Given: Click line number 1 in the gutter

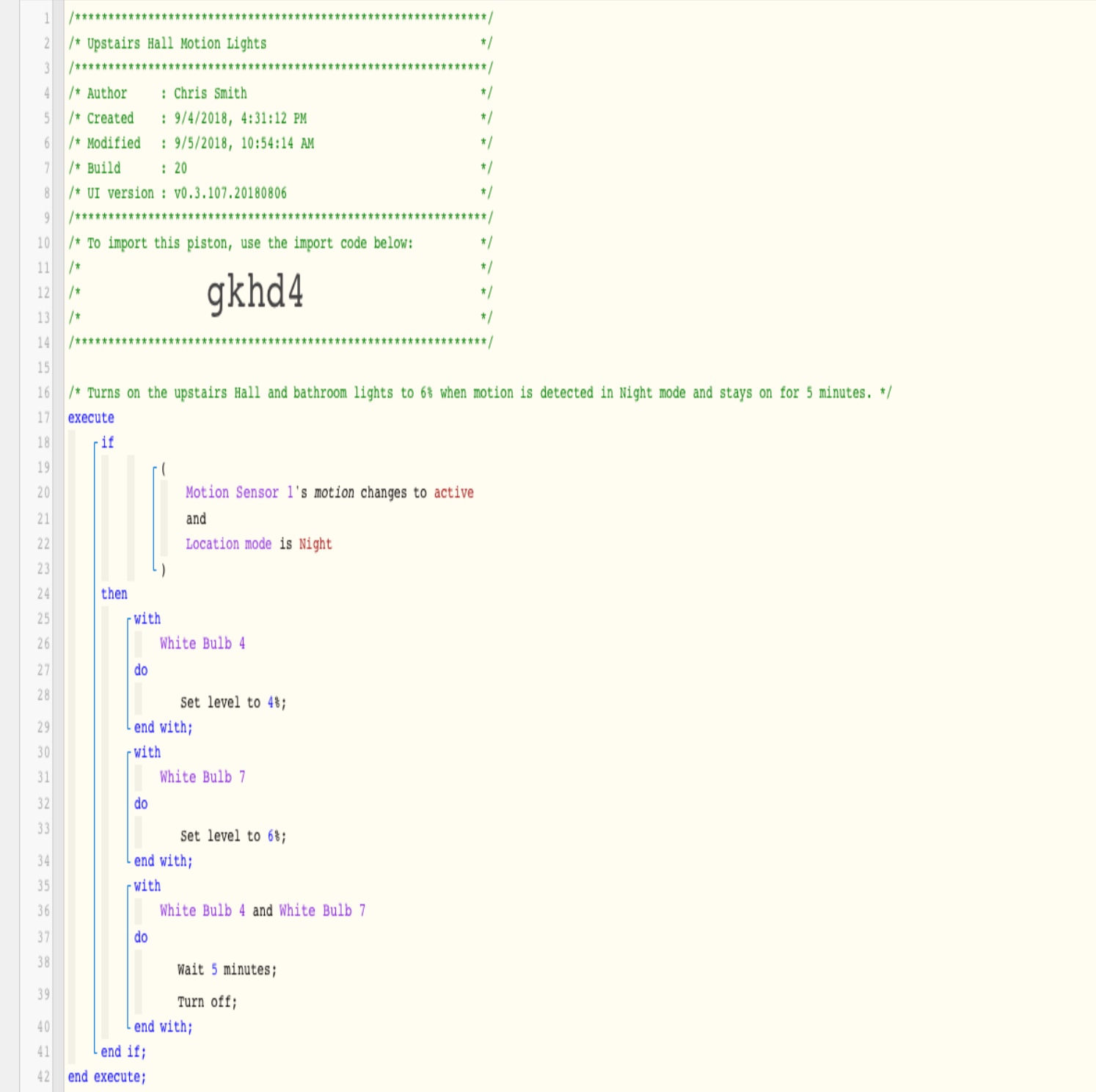Looking at the screenshot, I should tap(47, 18).
